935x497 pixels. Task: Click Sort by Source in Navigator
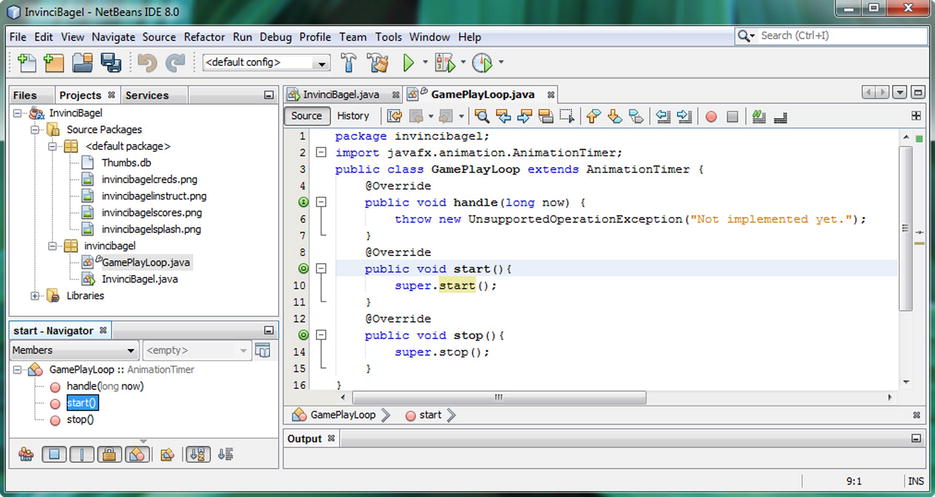pyautogui.click(x=225, y=455)
